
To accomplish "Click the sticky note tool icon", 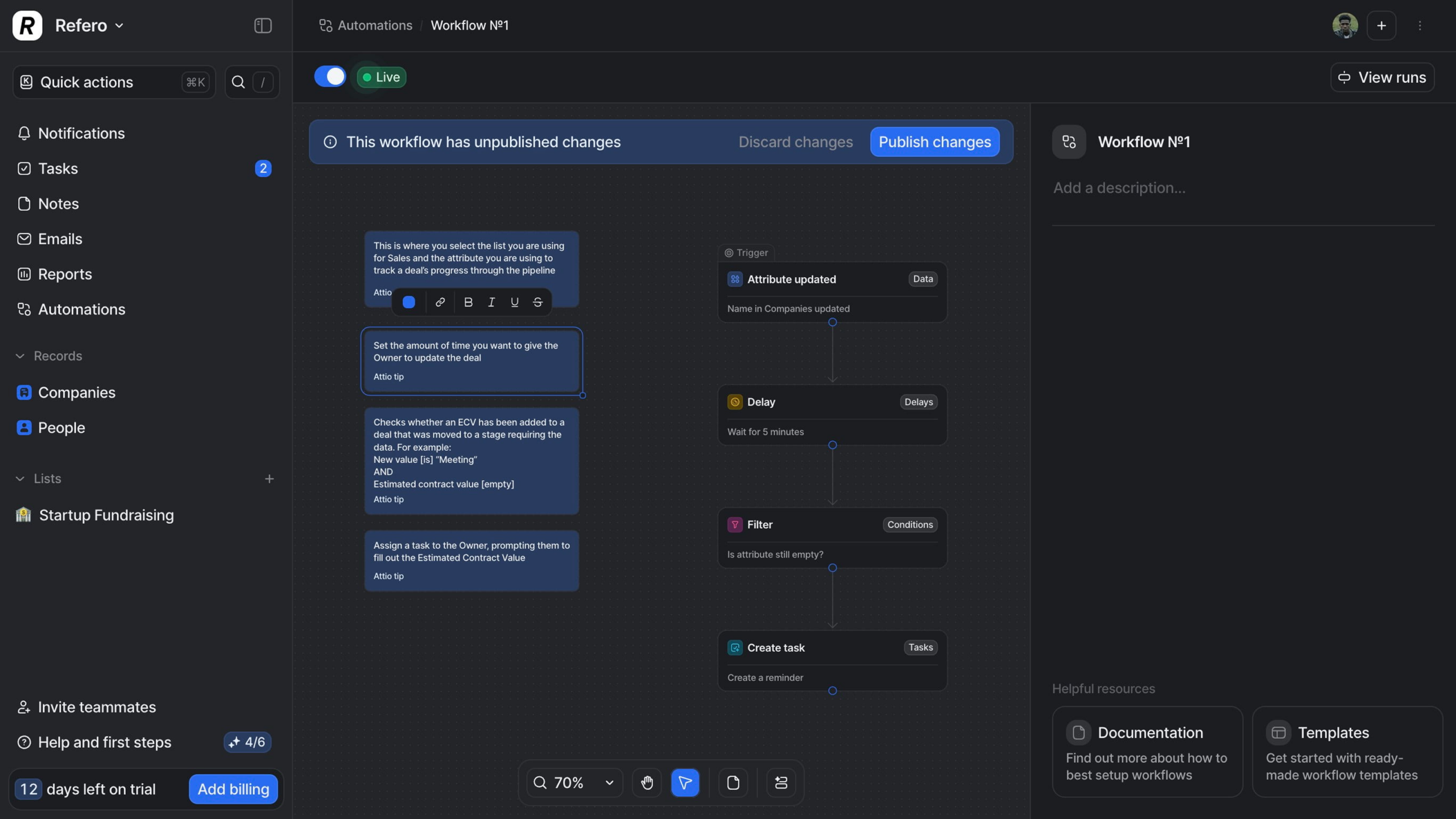I will 733,783.
